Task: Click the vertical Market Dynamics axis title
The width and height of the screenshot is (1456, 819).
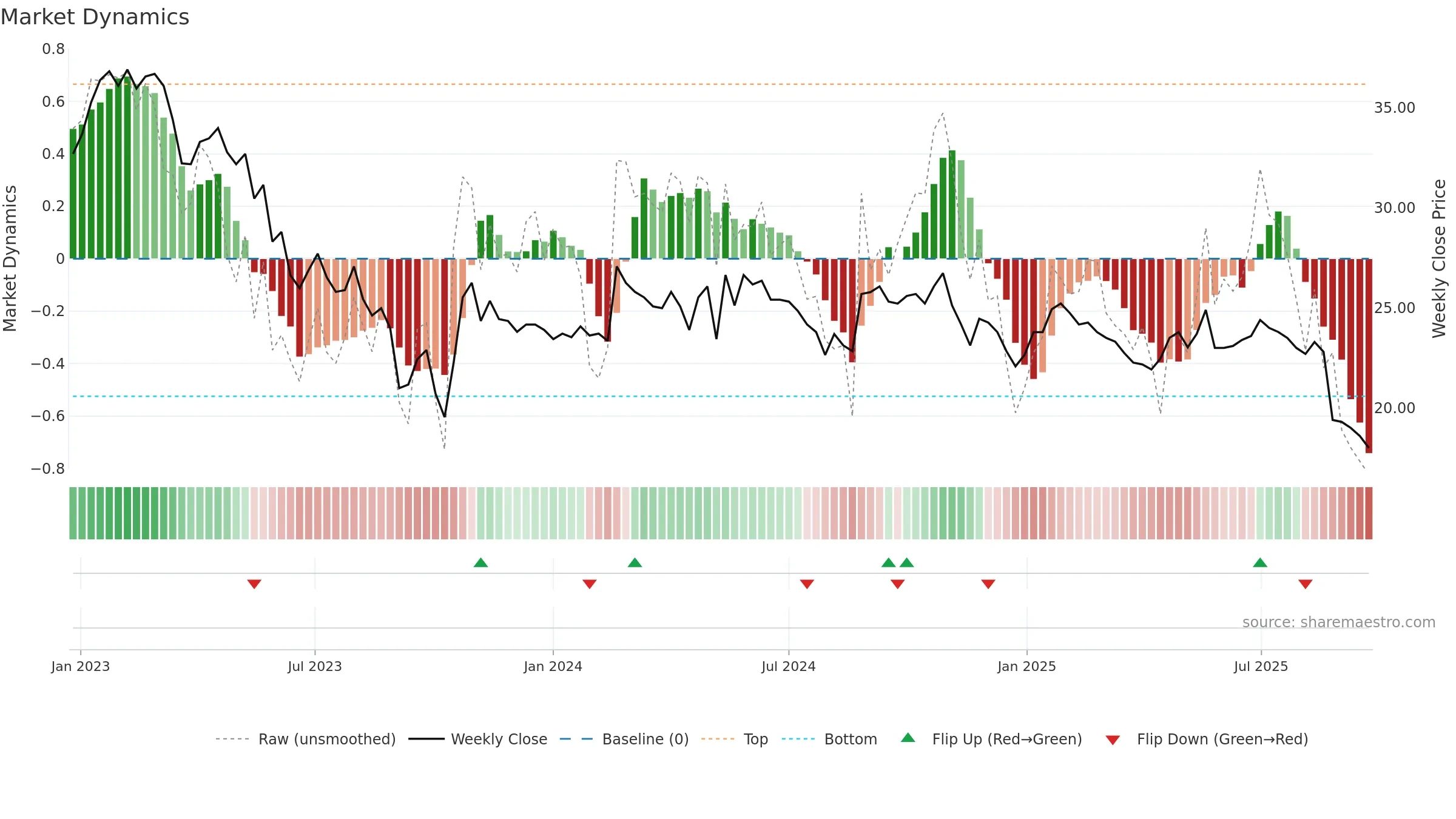Action: 10,258
